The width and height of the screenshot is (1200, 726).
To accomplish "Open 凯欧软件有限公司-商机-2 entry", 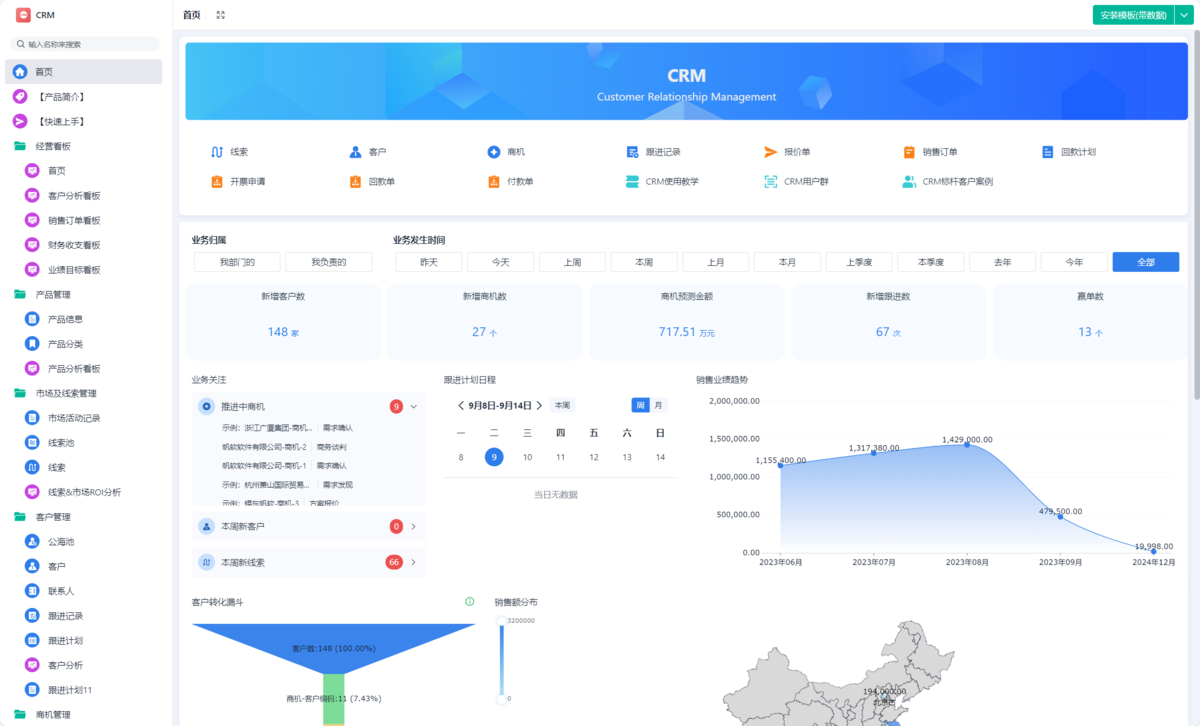I will (x=264, y=446).
